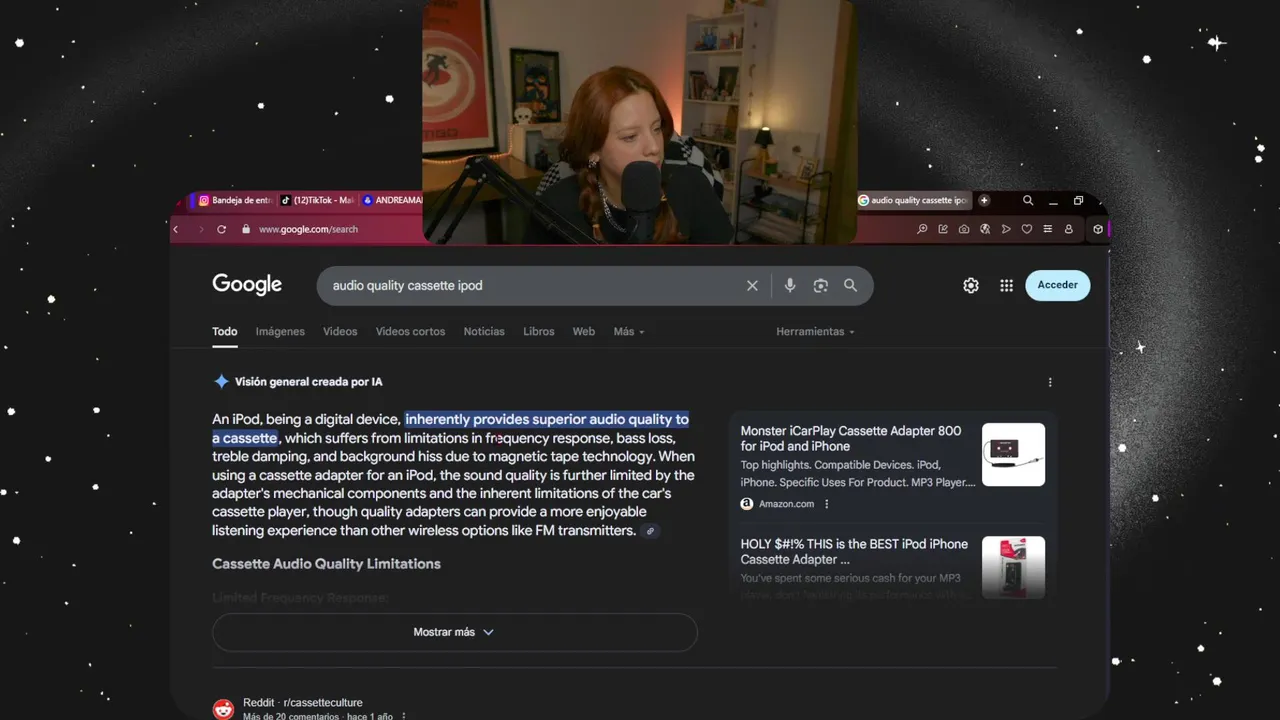This screenshot has width=1280, height=720.
Task: Switch to the Bandeja de entrada Instagram tab
Action: [235, 200]
